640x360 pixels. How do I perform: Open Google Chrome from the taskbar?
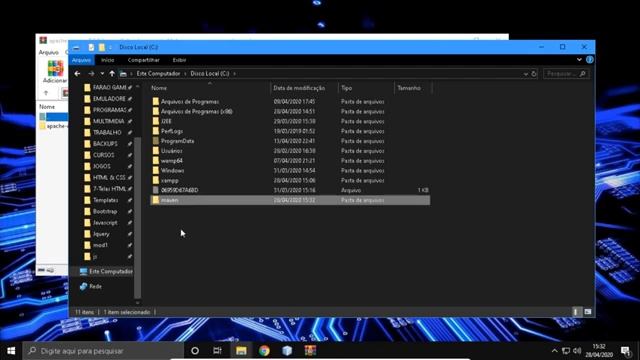(264, 351)
